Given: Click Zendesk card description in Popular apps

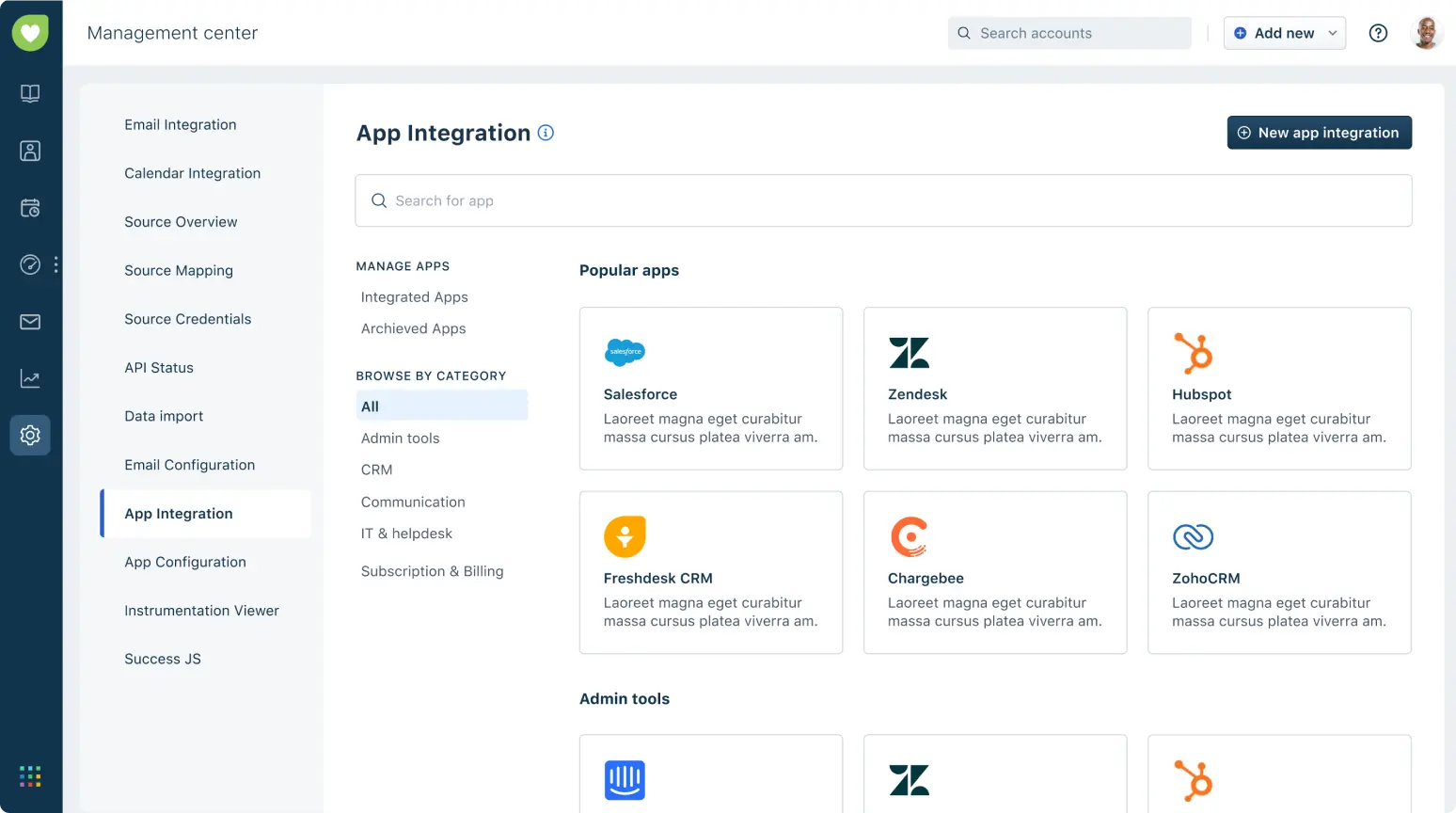Looking at the screenshot, I should tap(994, 428).
